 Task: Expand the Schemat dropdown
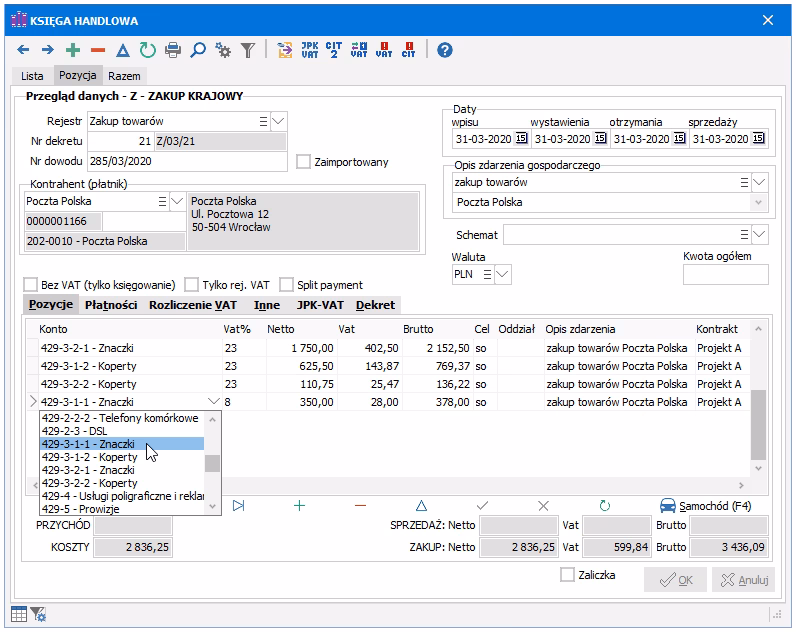coord(759,235)
